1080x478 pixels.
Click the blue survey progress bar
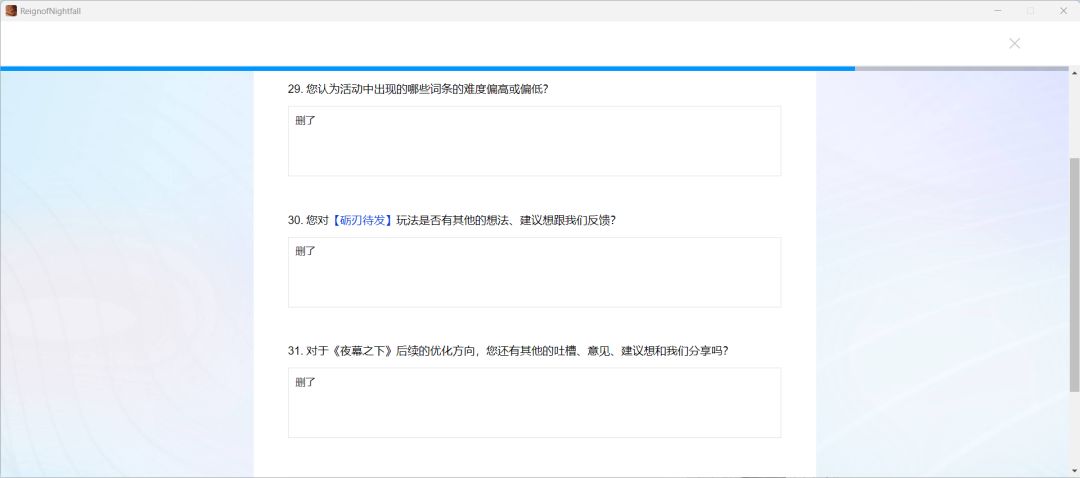(x=428, y=68)
